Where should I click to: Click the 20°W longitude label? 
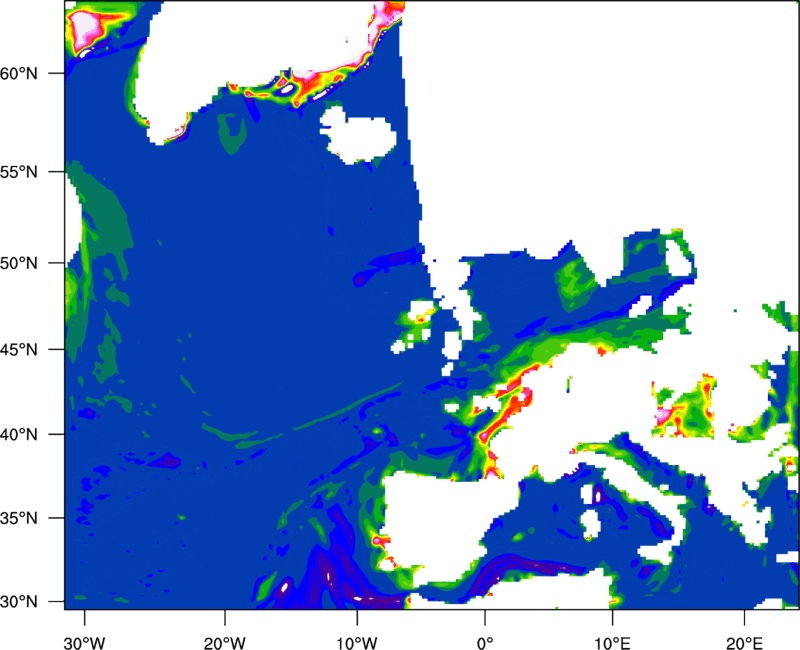click(x=225, y=643)
